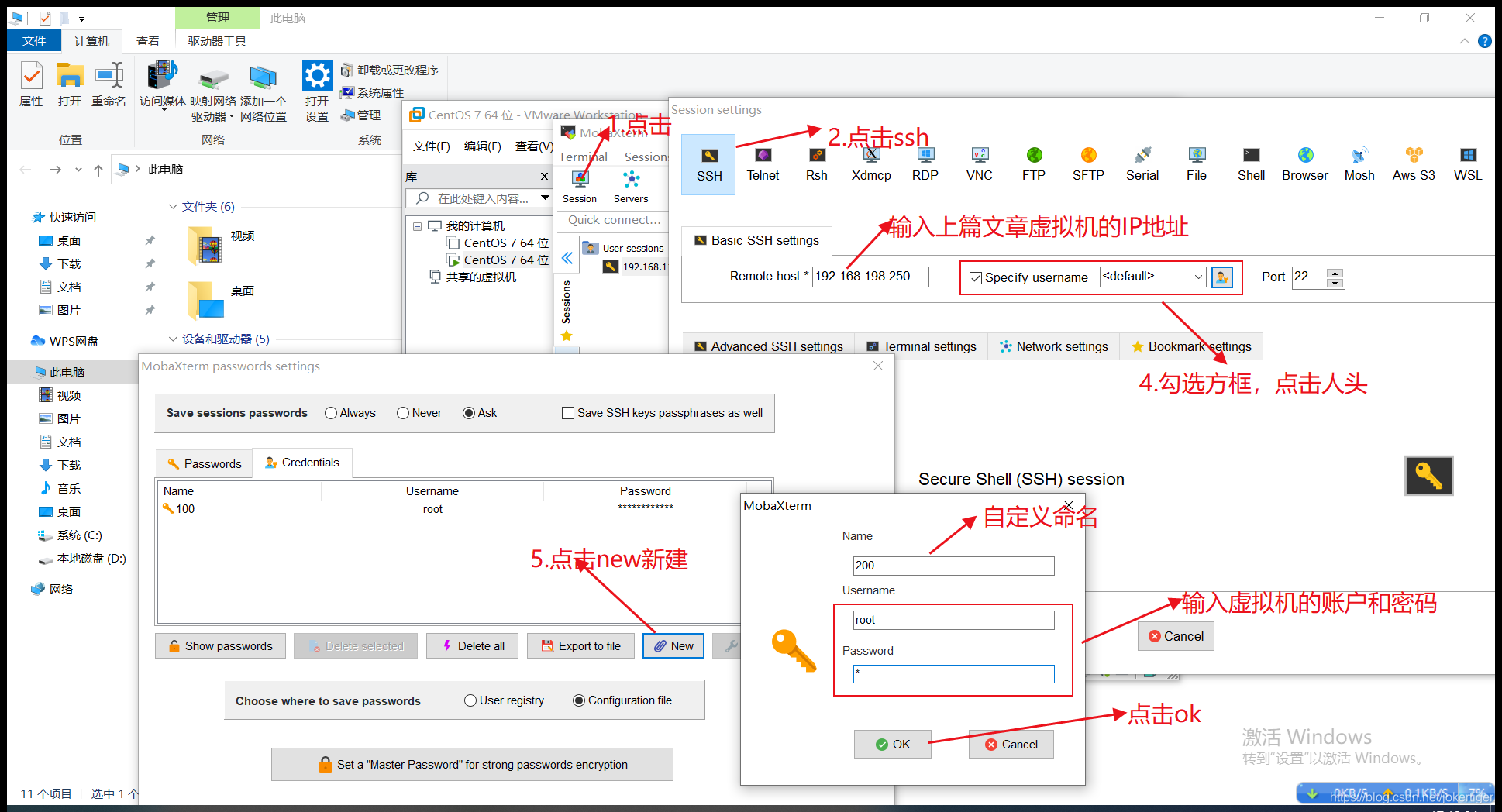Click 访问媒体 icon in Explorer ribbon

(x=163, y=85)
